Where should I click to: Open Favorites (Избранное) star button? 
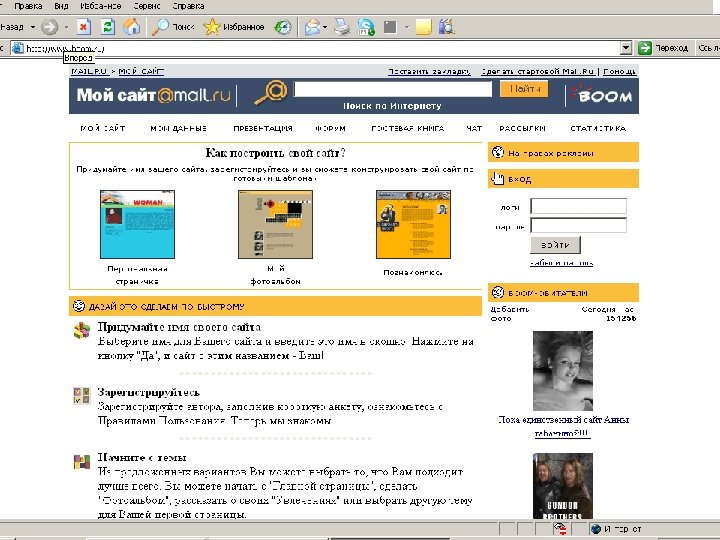pyautogui.click(x=234, y=27)
